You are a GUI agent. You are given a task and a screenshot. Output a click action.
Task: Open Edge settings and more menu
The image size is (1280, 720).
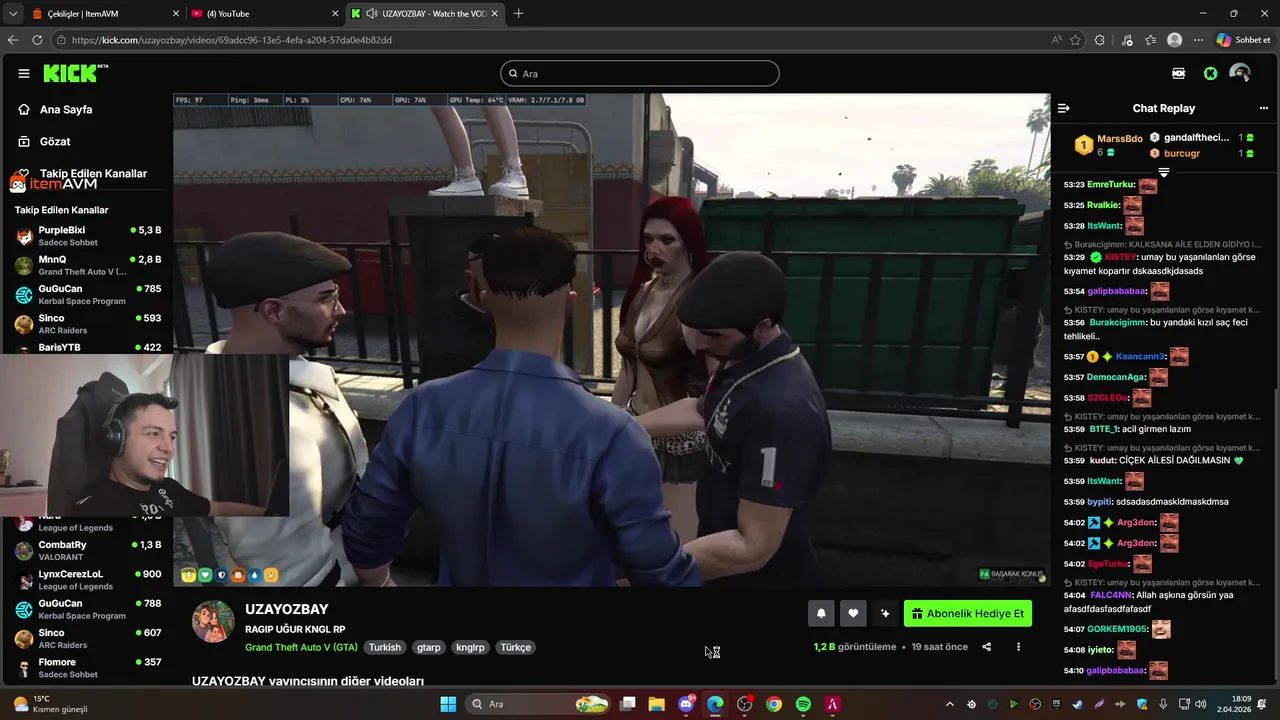click(x=1198, y=40)
